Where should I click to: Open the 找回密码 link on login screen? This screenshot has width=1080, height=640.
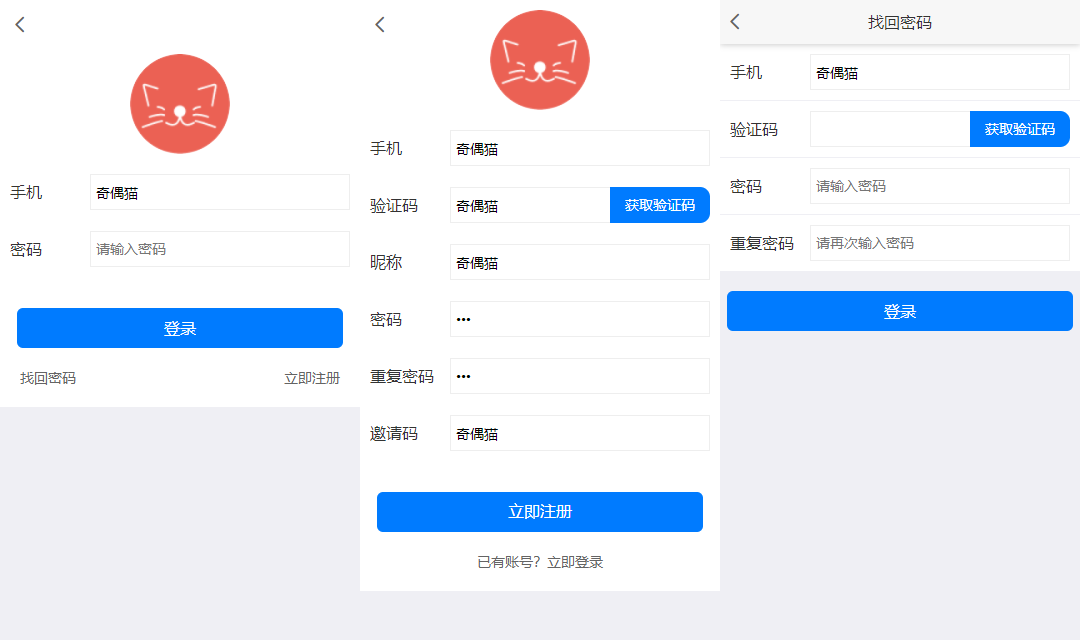tap(48, 378)
